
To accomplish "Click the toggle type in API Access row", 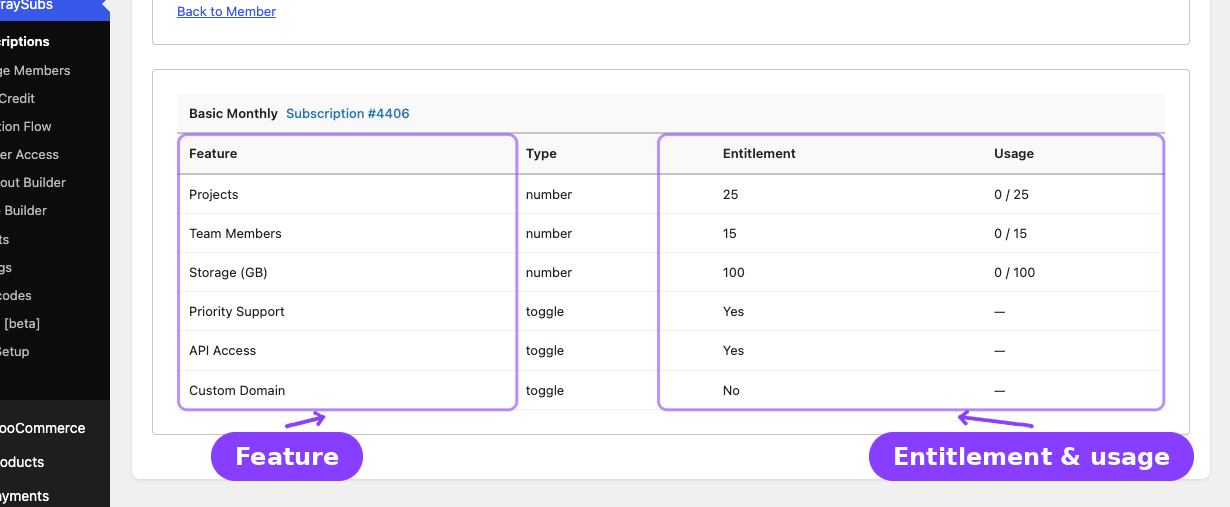I will [x=545, y=350].
